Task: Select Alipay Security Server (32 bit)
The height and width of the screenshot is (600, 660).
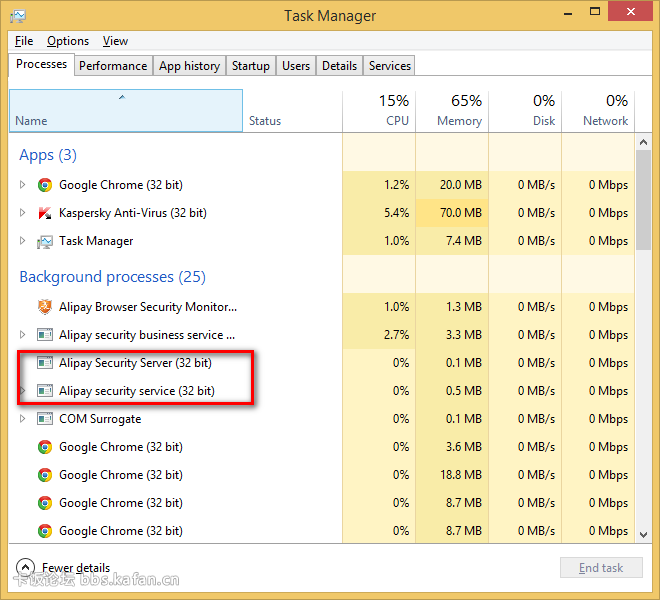Action: [x=322, y=363]
